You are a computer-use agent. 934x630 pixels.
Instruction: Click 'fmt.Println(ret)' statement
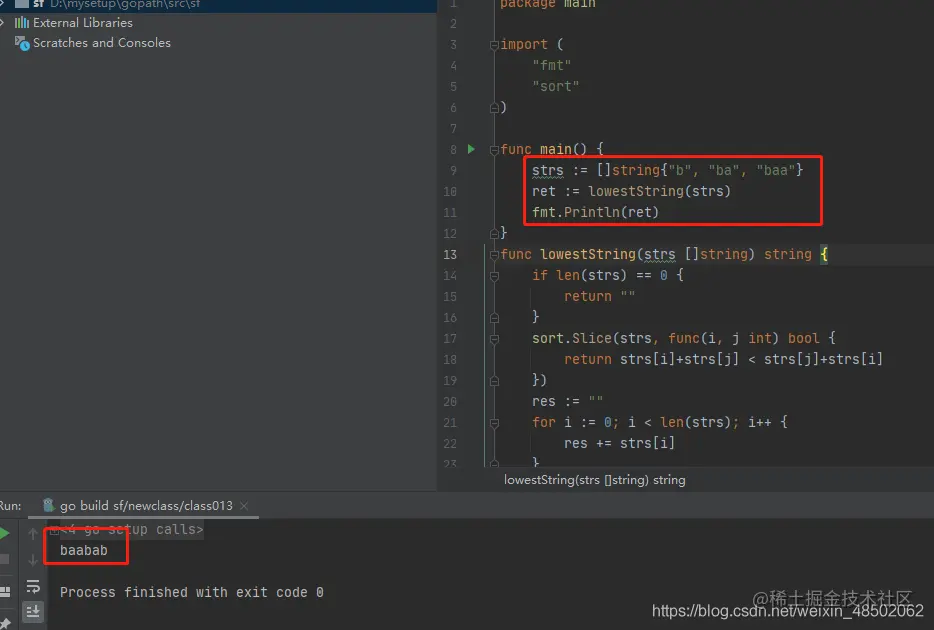596,212
